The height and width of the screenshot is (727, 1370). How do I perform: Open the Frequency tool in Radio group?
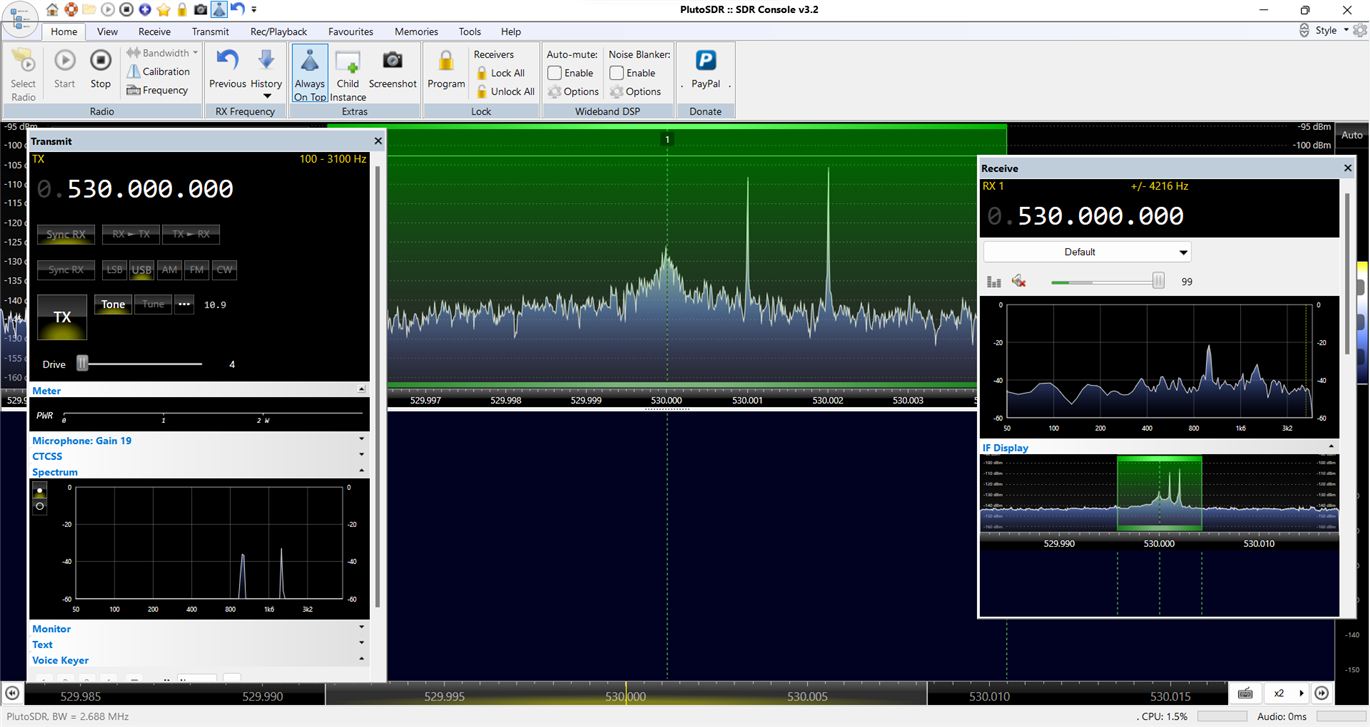click(x=157, y=90)
